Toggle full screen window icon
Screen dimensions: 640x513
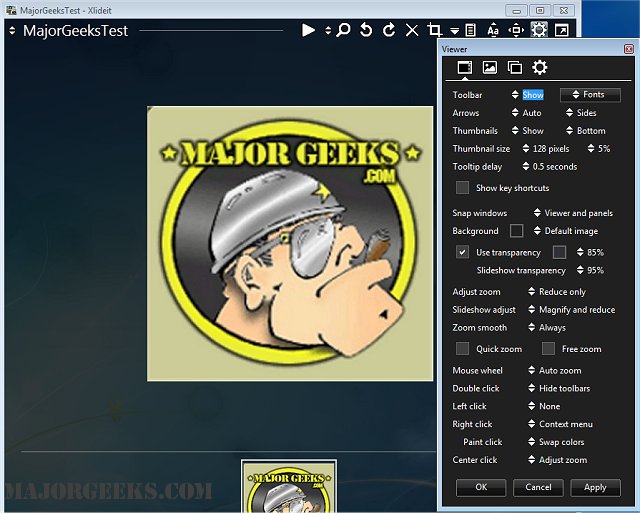click(562, 30)
